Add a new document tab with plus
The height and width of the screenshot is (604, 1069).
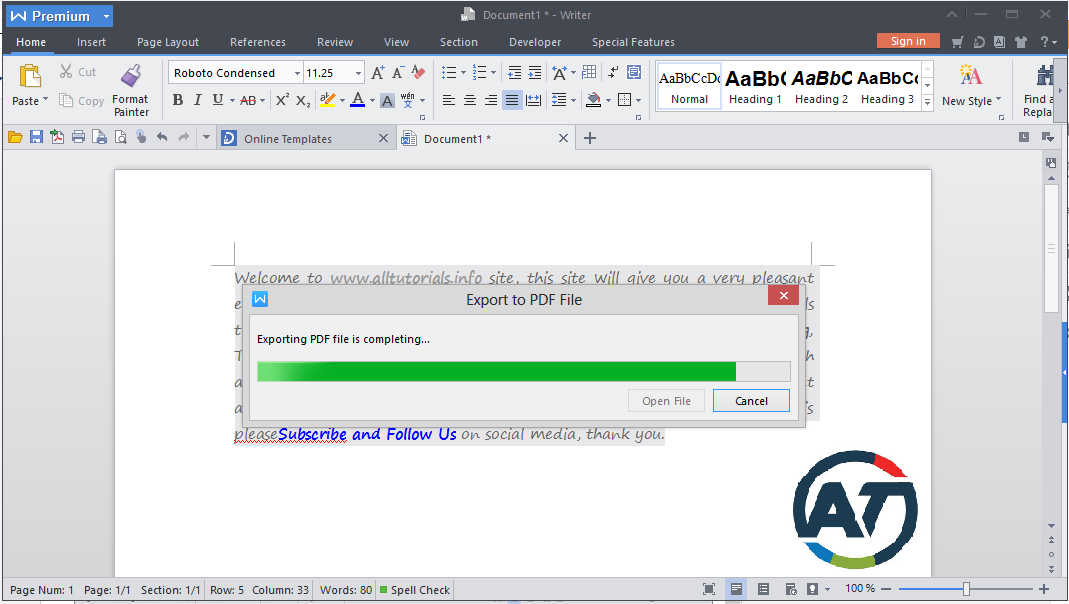pyautogui.click(x=590, y=138)
